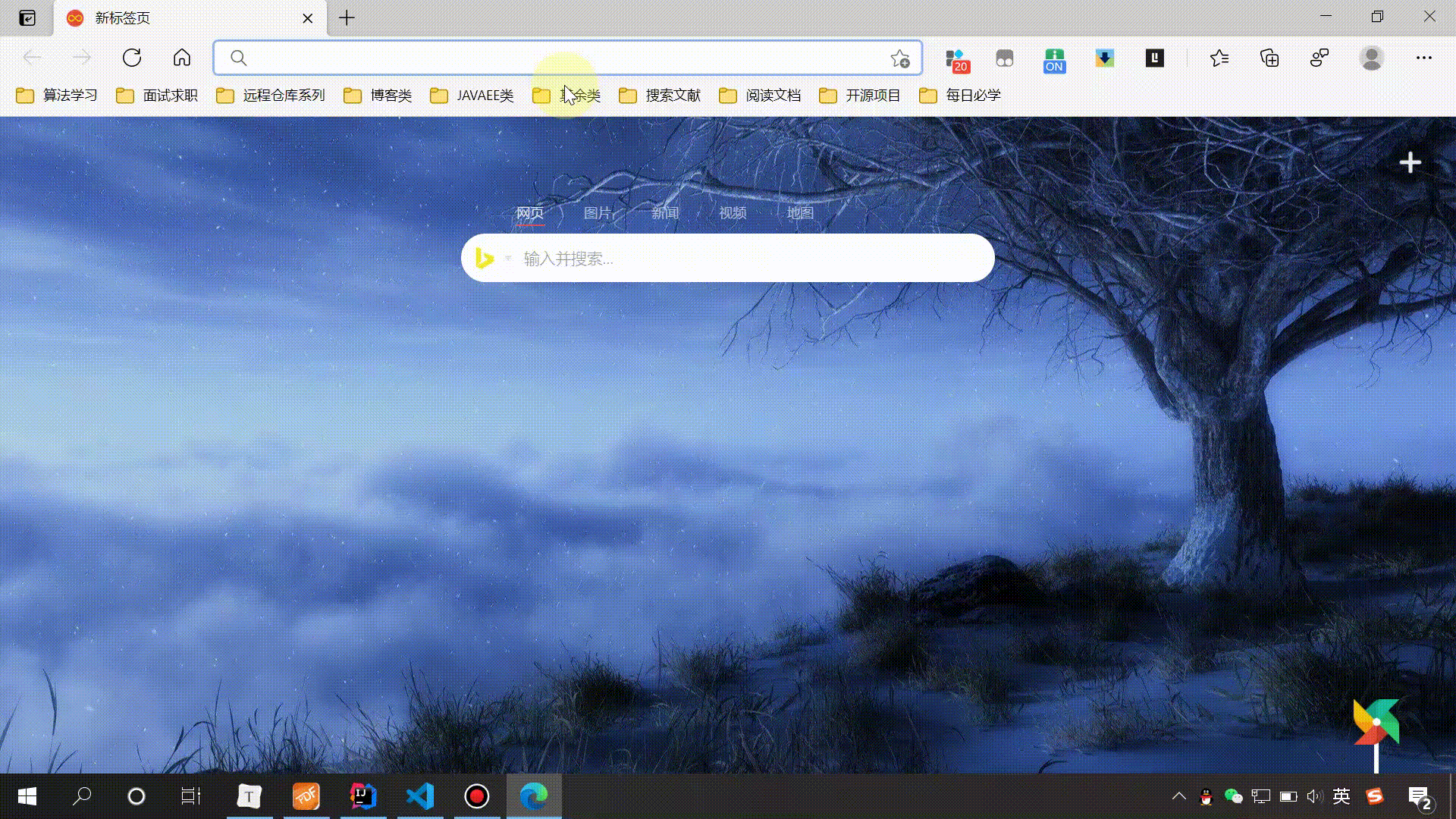Open the Collections icon

(x=1269, y=58)
